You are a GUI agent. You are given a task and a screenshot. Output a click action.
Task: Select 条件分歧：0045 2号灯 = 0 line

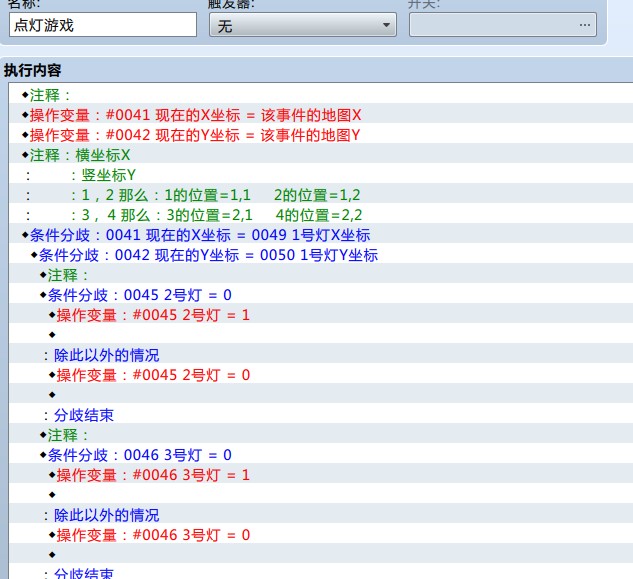(x=321, y=295)
